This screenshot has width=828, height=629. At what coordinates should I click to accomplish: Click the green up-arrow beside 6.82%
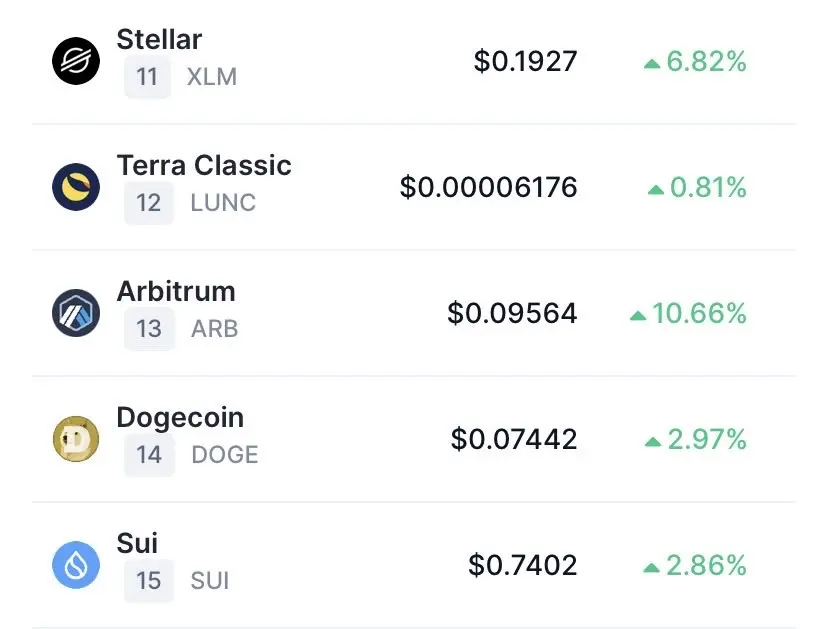(x=652, y=64)
